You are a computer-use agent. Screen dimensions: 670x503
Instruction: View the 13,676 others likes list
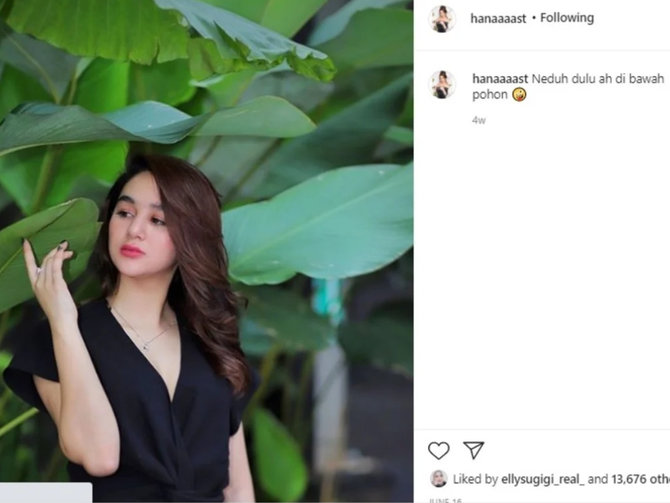coord(641,479)
